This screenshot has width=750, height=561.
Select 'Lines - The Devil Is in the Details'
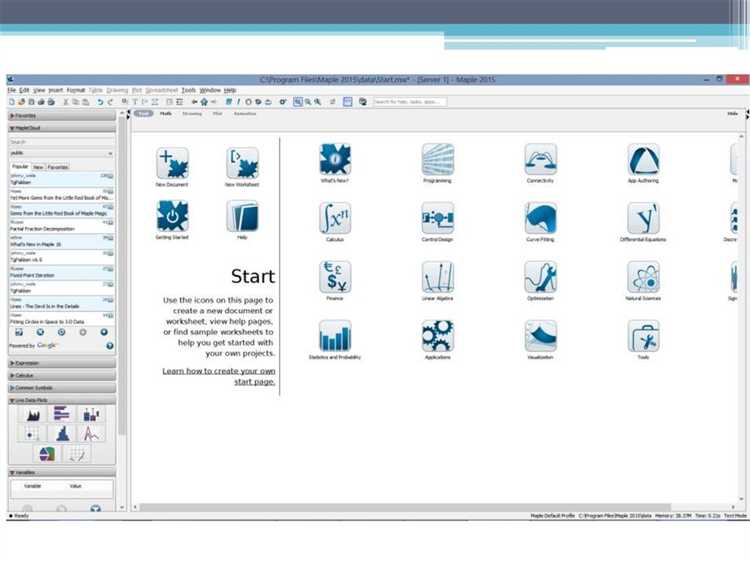tap(62, 304)
